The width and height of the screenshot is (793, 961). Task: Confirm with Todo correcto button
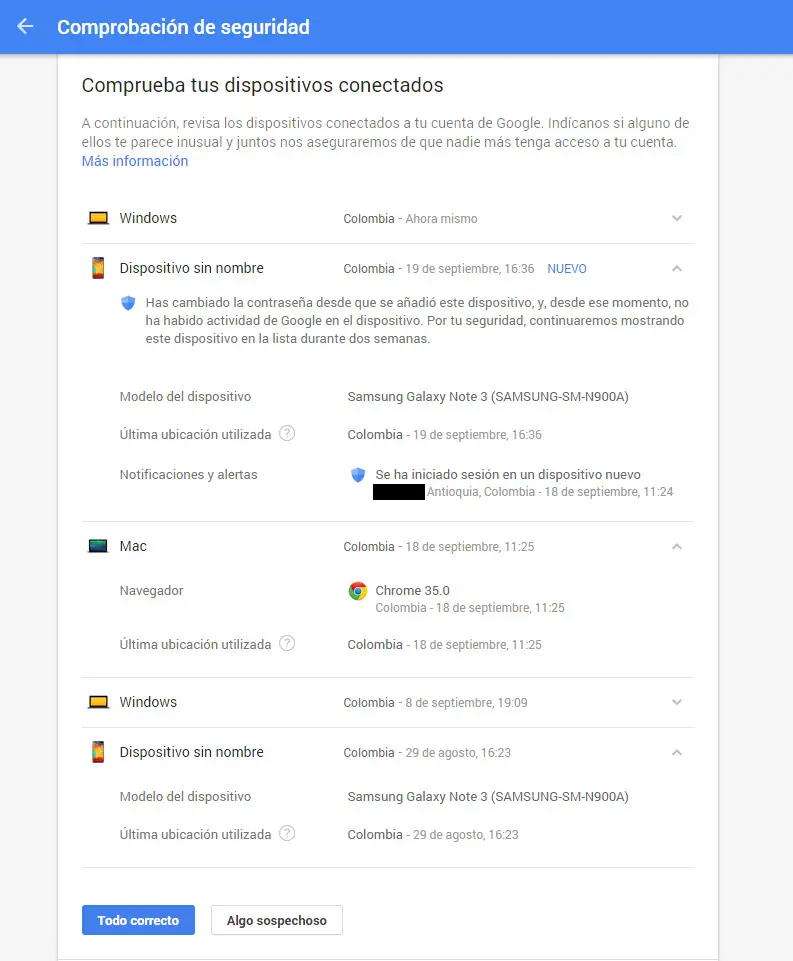click(138, 920)
